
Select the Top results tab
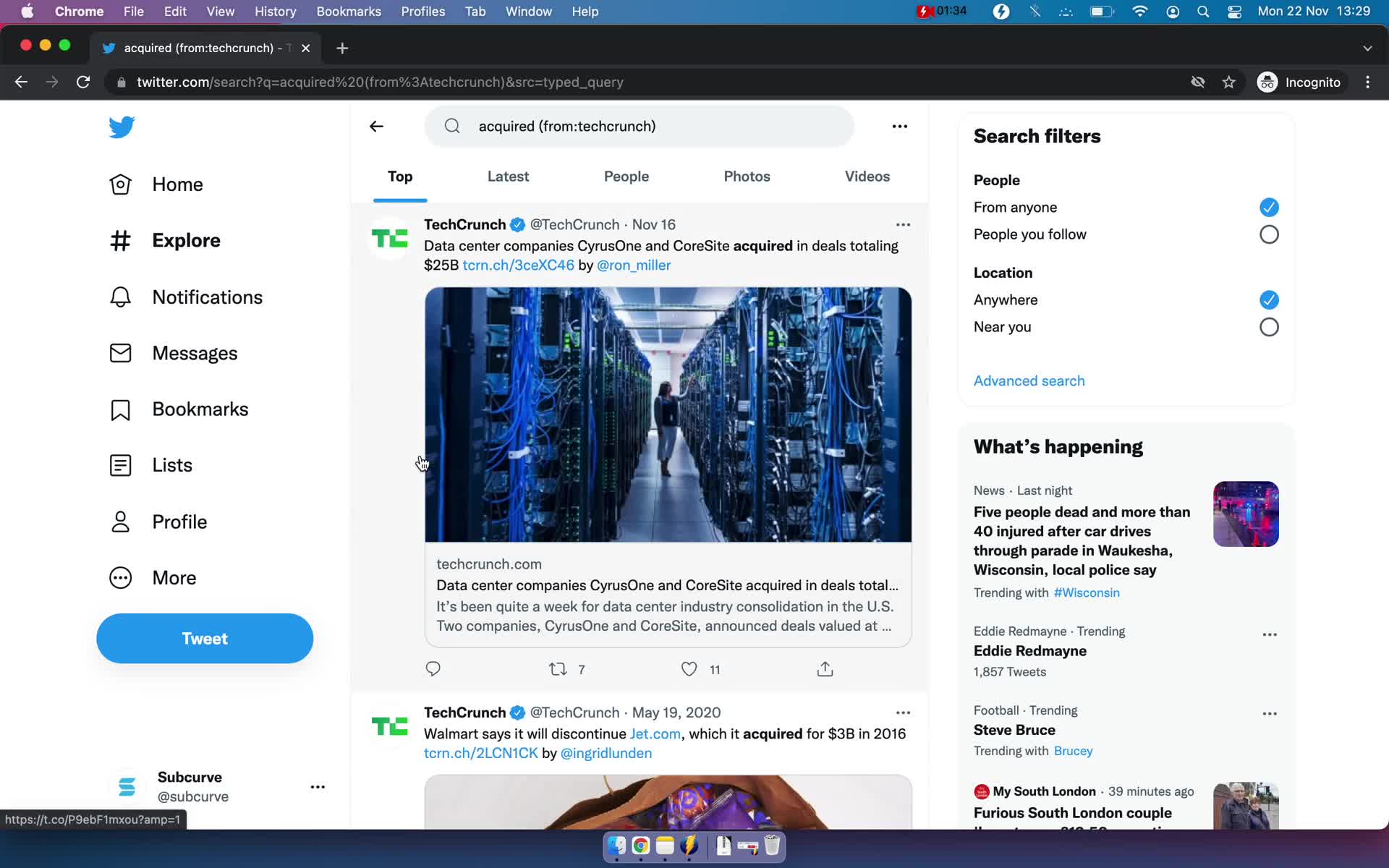[x=400, y=176]
